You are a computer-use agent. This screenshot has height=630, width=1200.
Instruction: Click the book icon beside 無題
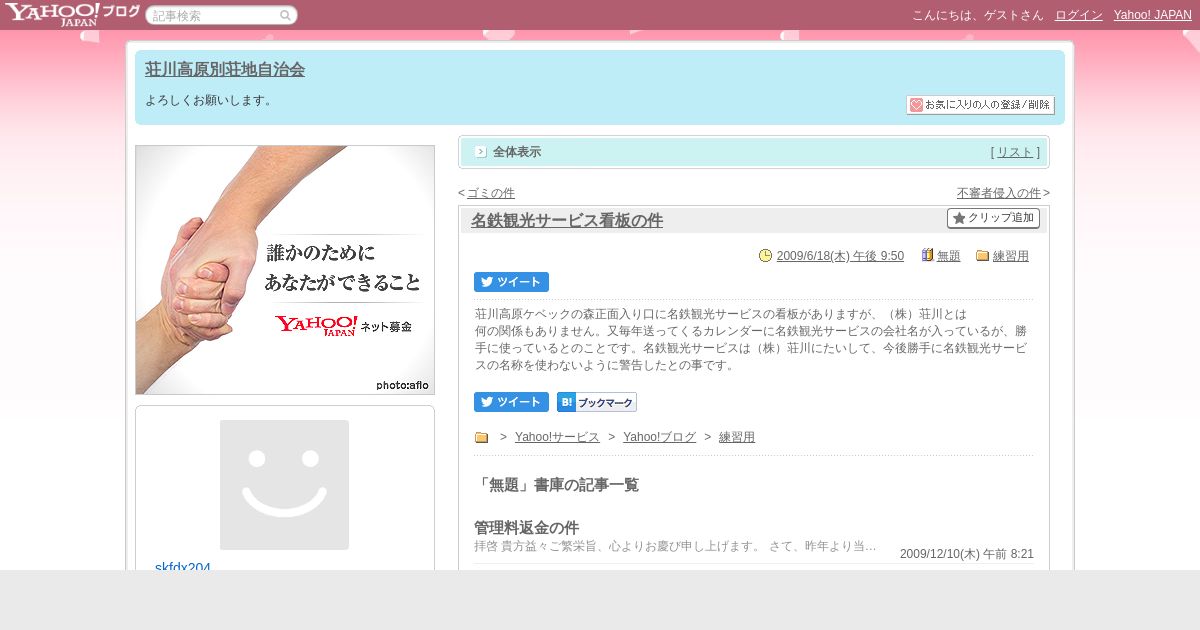(x=927, y=255)
